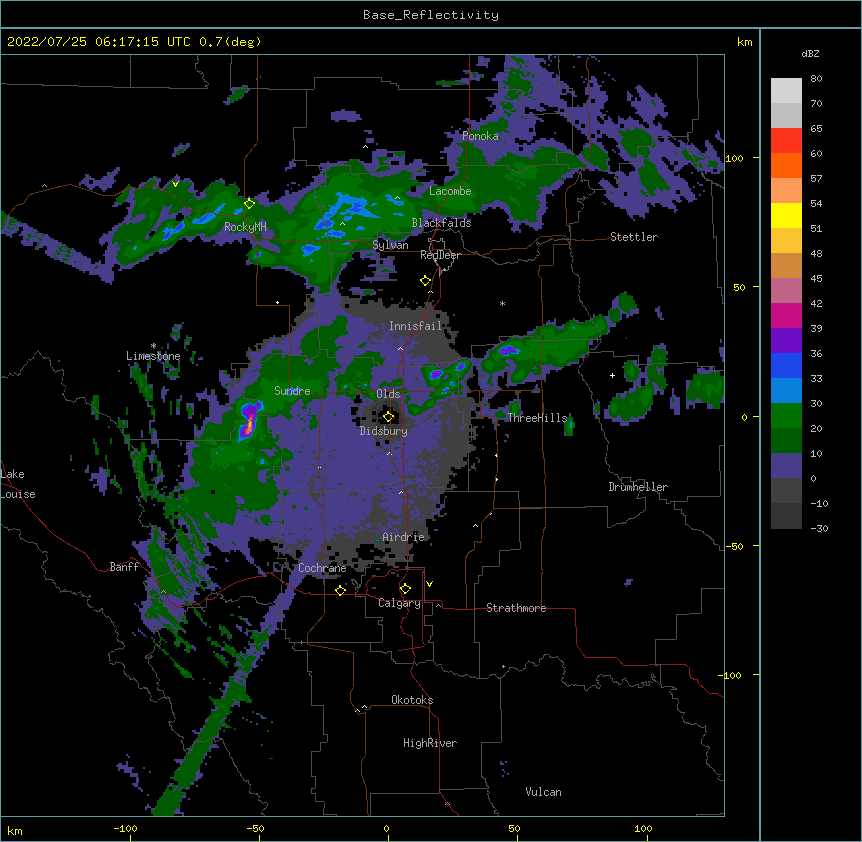Select the yellow V marker northwest of RockyMH

[x=175, y=184]
